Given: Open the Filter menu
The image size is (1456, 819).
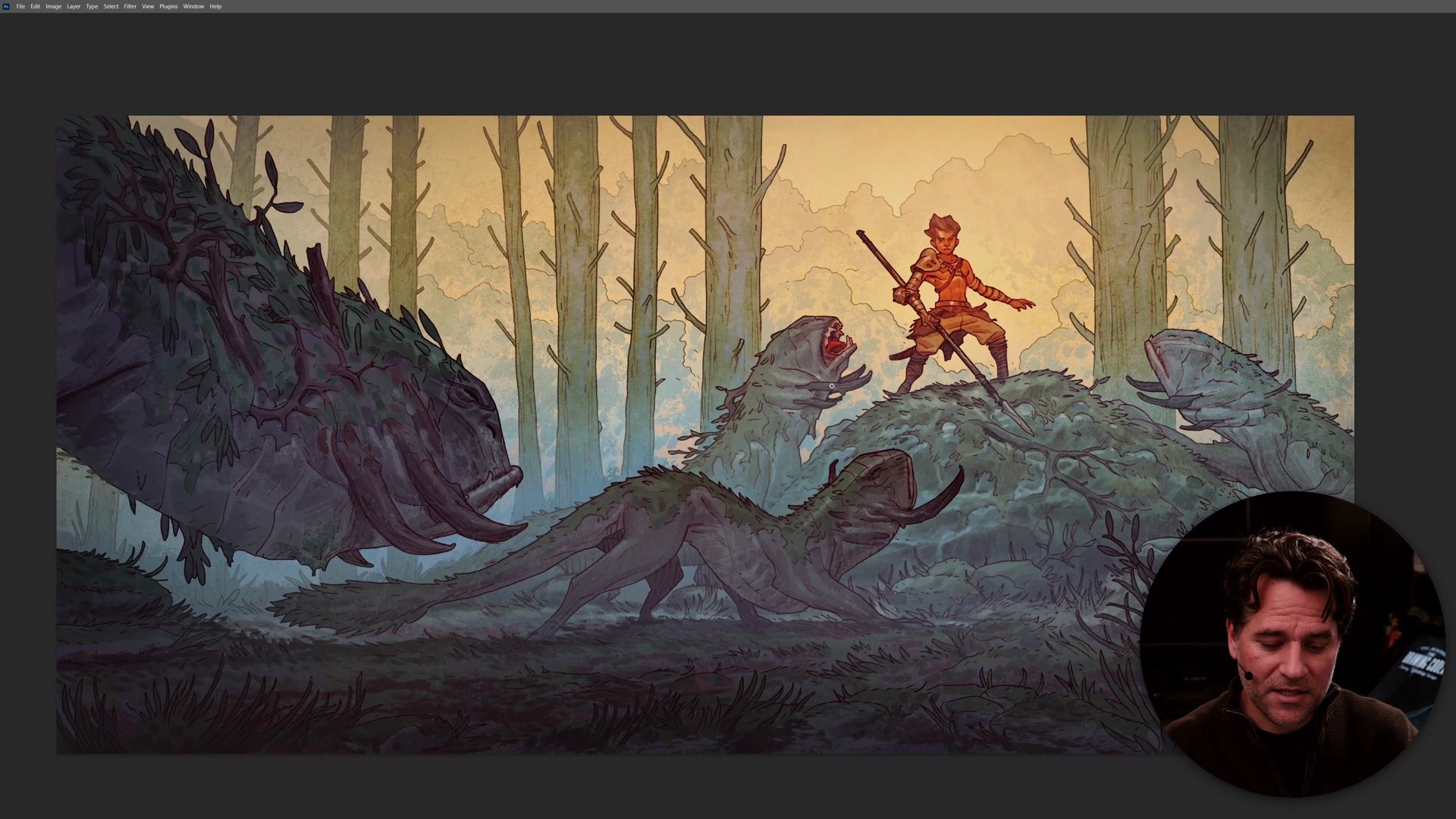Looking at the screenshot, I should click(x=130, y=6).
